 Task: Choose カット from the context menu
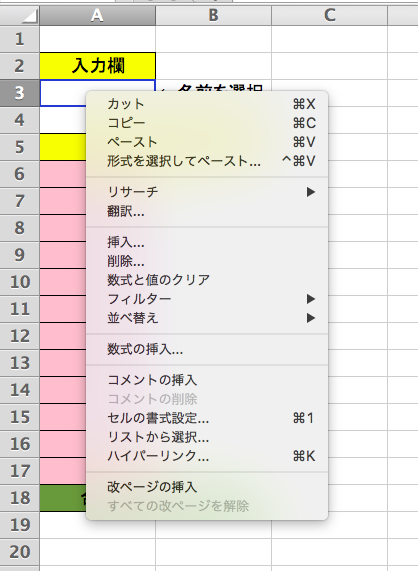point(207,104)
